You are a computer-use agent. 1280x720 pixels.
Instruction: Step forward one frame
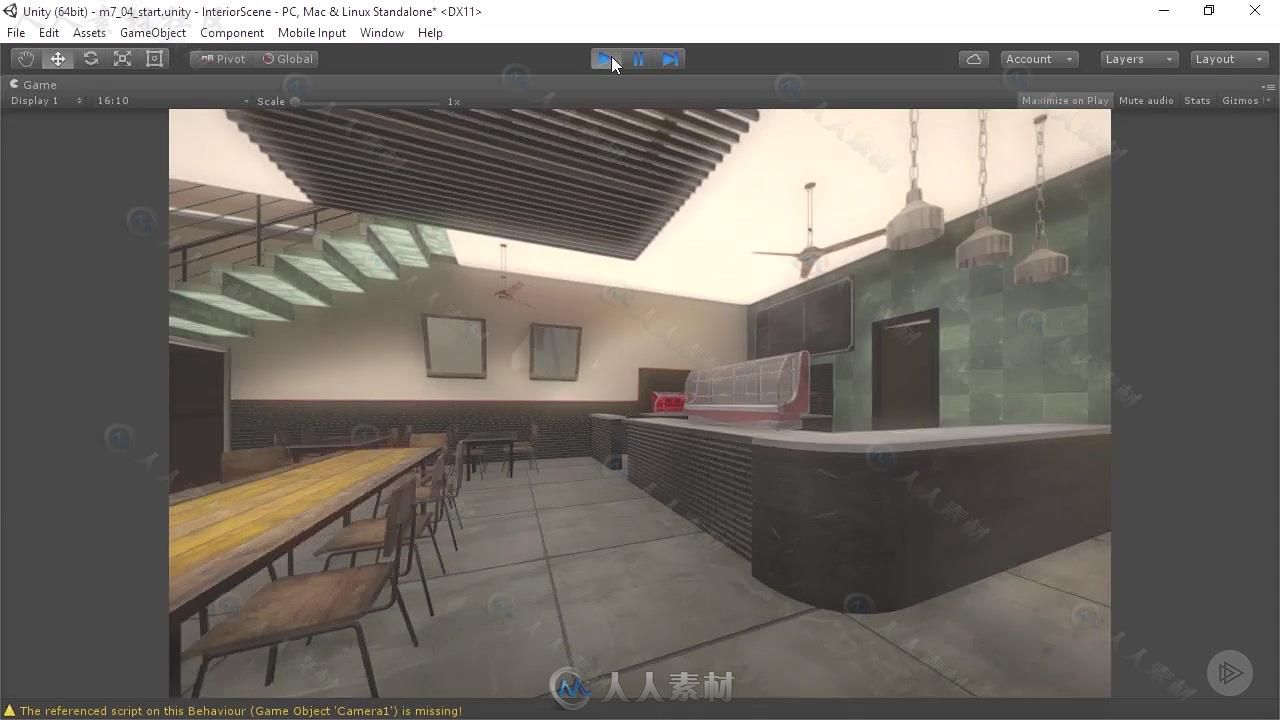click(x=670, y=59)
